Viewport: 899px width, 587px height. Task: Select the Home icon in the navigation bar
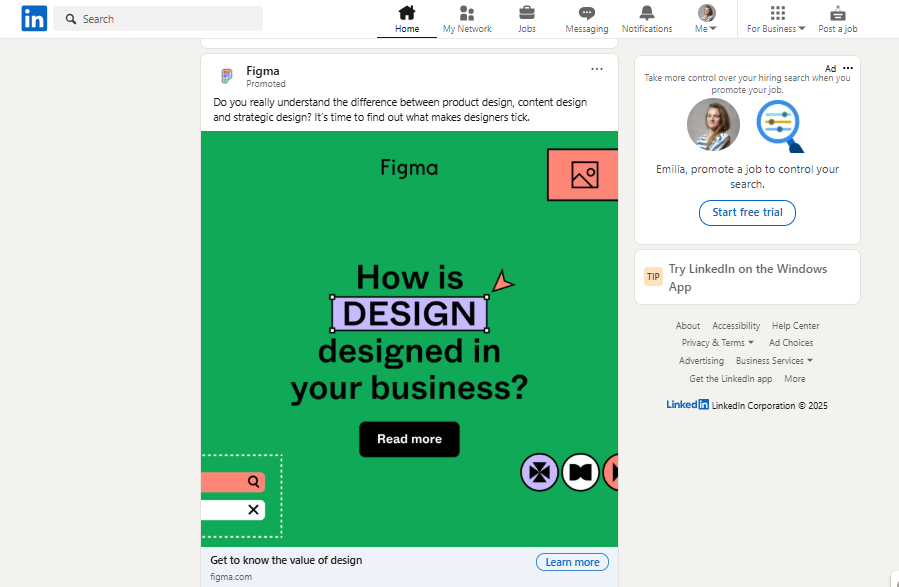406,13
